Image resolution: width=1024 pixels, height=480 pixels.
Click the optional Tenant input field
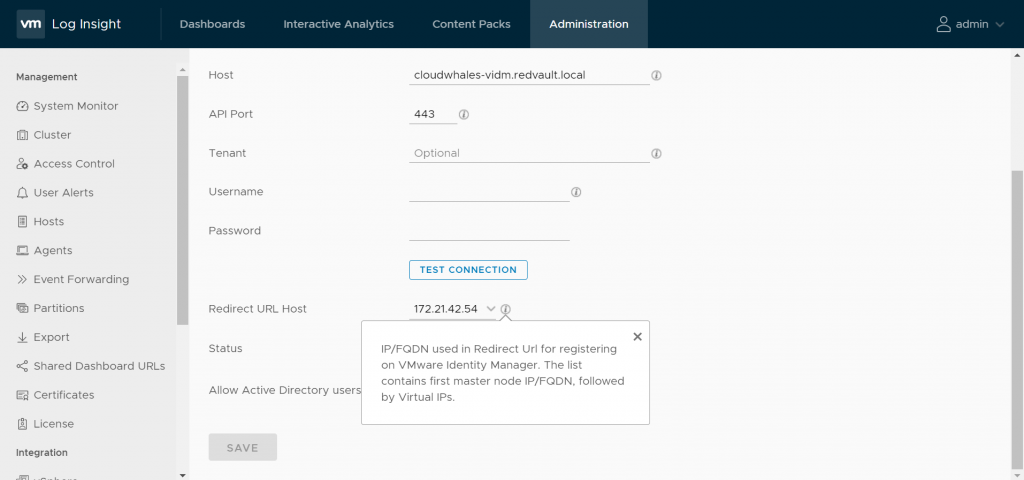point(529,153)
